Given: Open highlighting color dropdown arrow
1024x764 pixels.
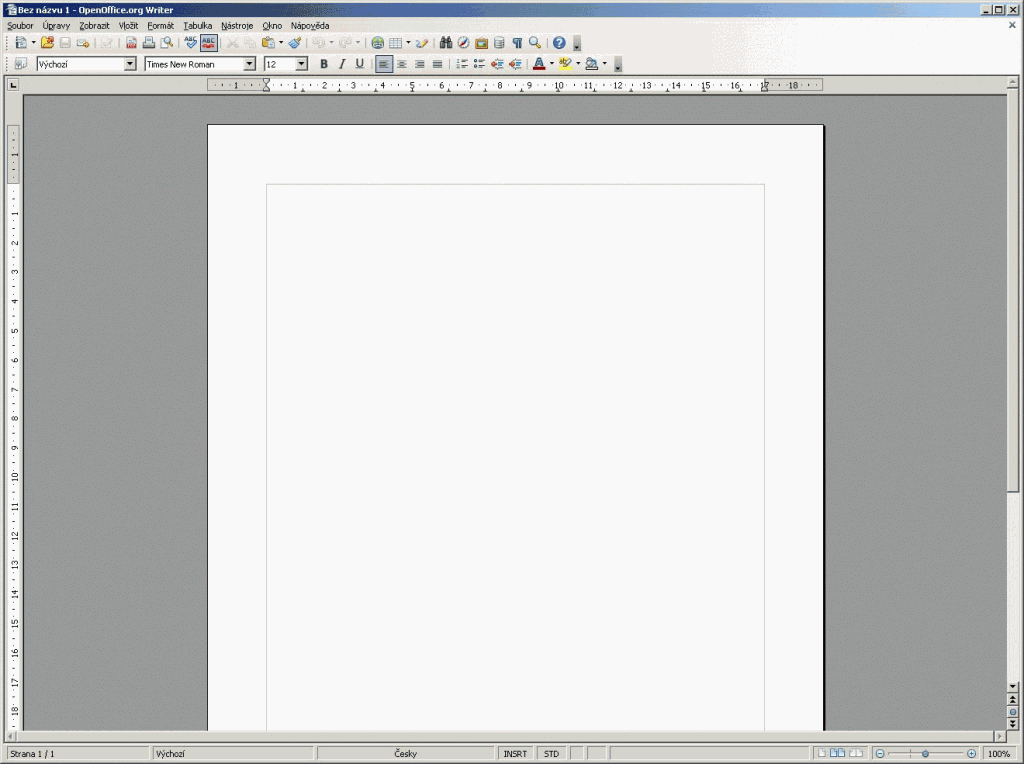Looking at the screenshot, I should point(578,64).
